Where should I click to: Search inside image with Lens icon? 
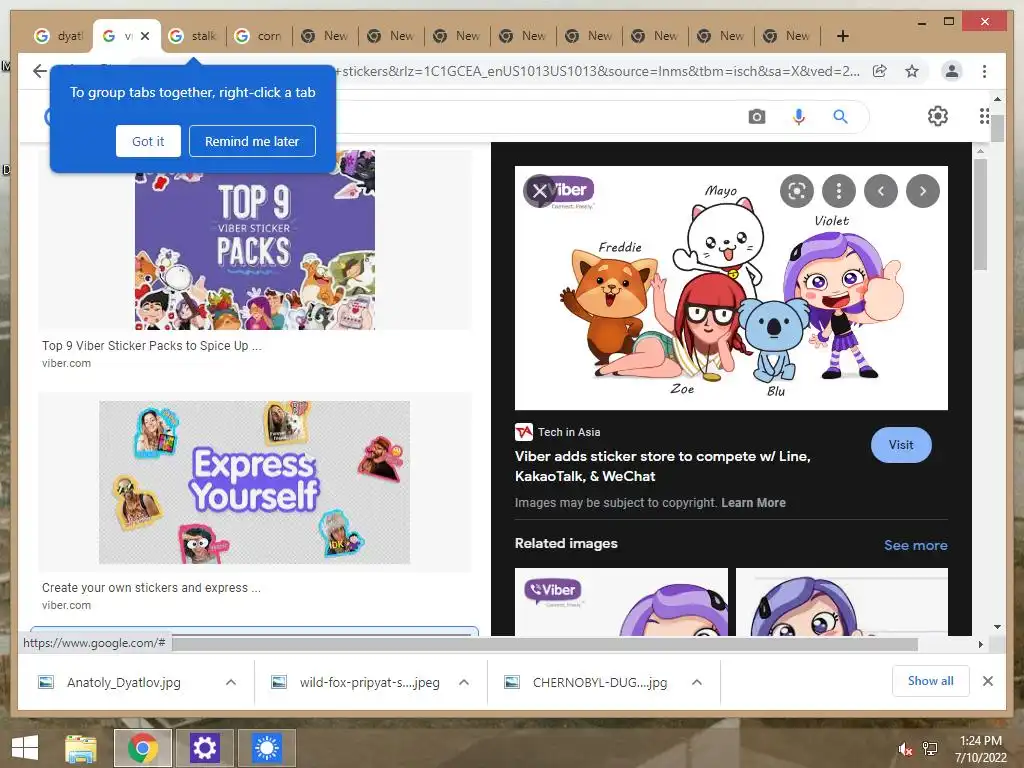tap(797, 191)
